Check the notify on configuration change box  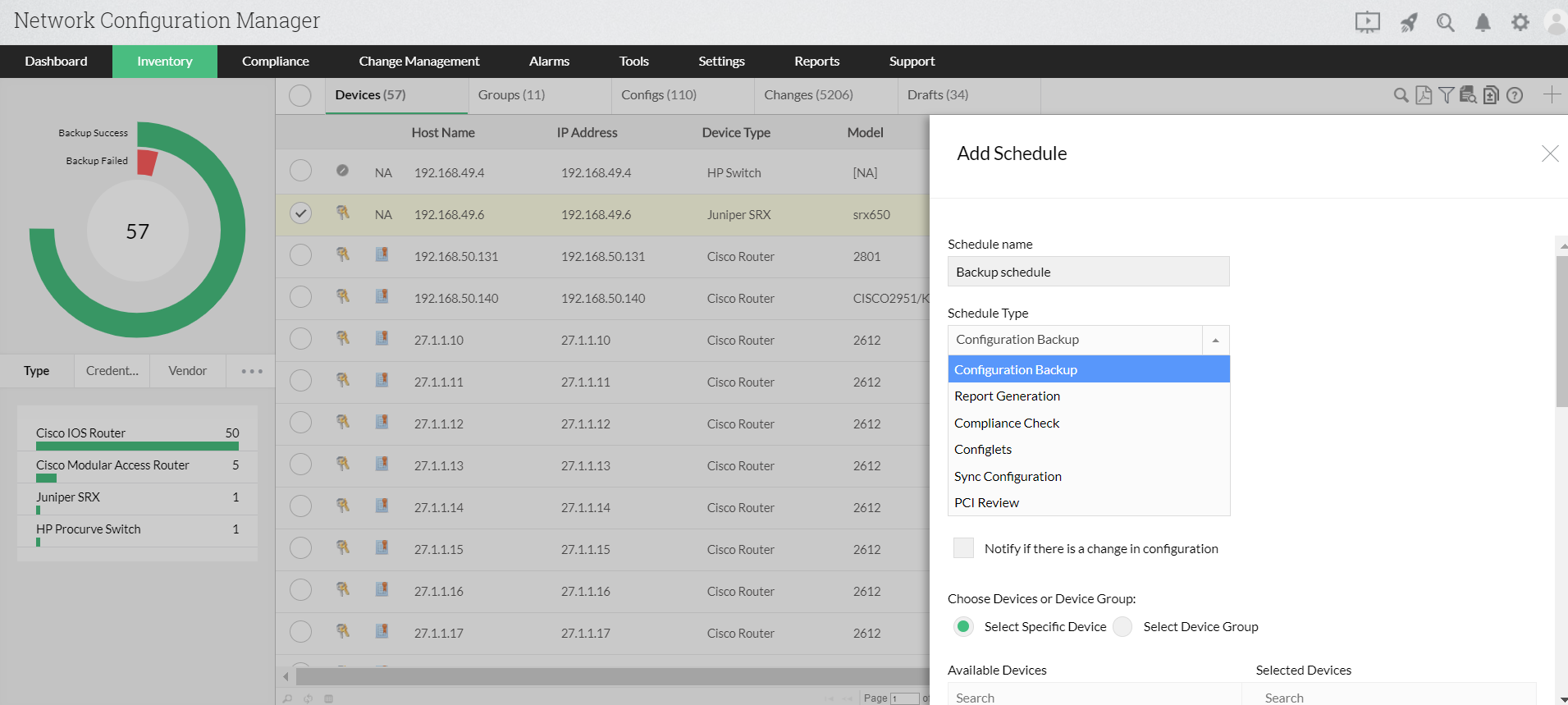[963, 548]
